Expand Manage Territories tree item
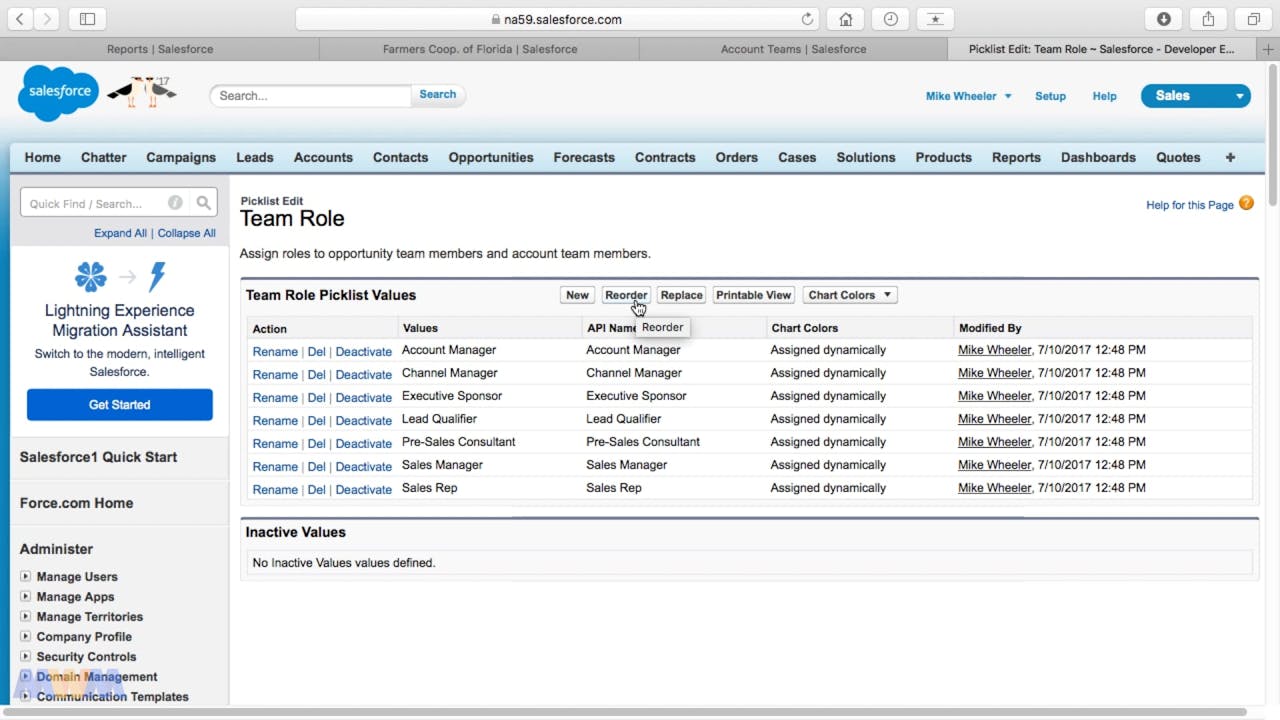The image size is (1280, 720). (26, 616)
